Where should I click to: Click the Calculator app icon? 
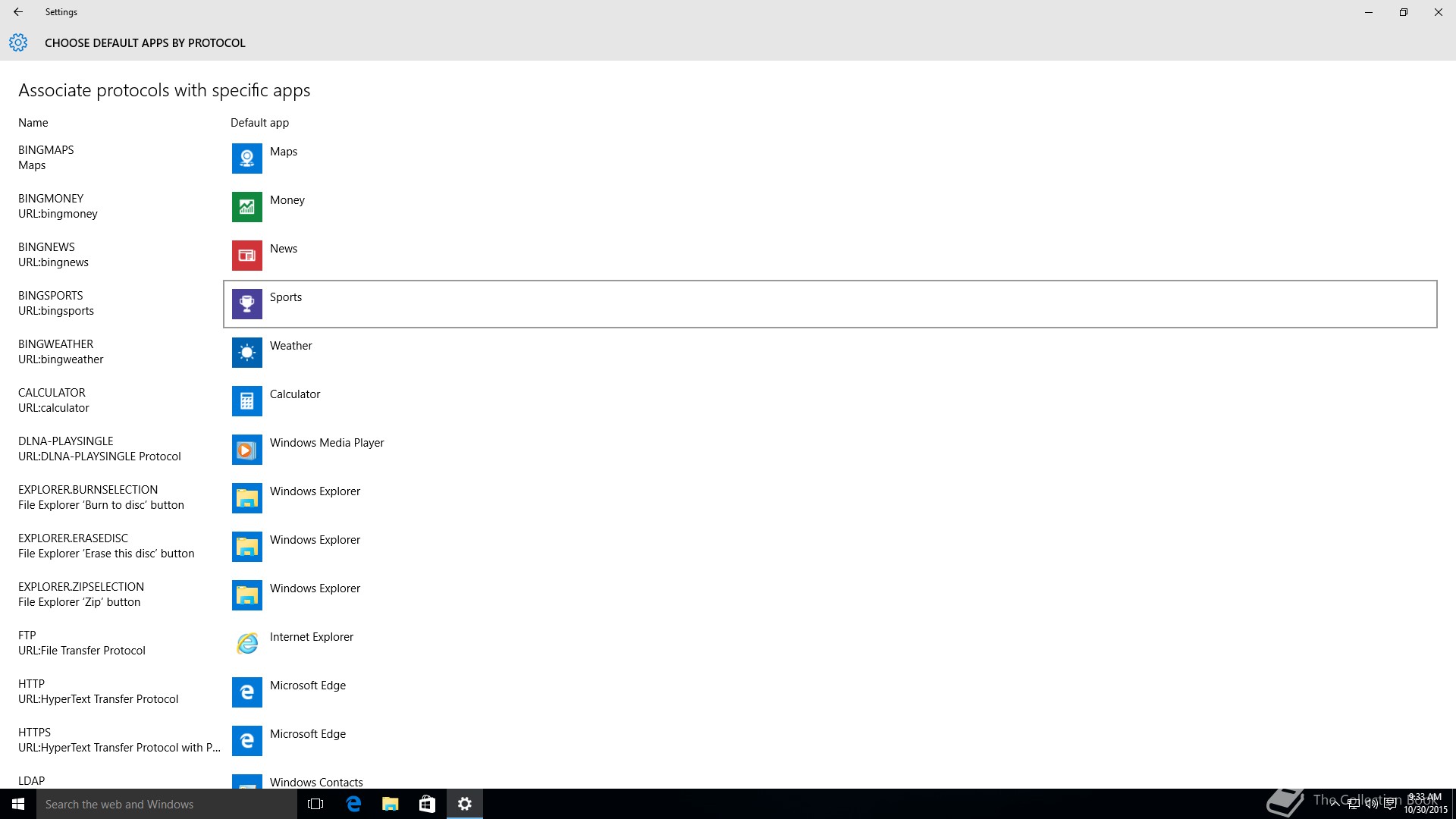(x=246, y=401)
